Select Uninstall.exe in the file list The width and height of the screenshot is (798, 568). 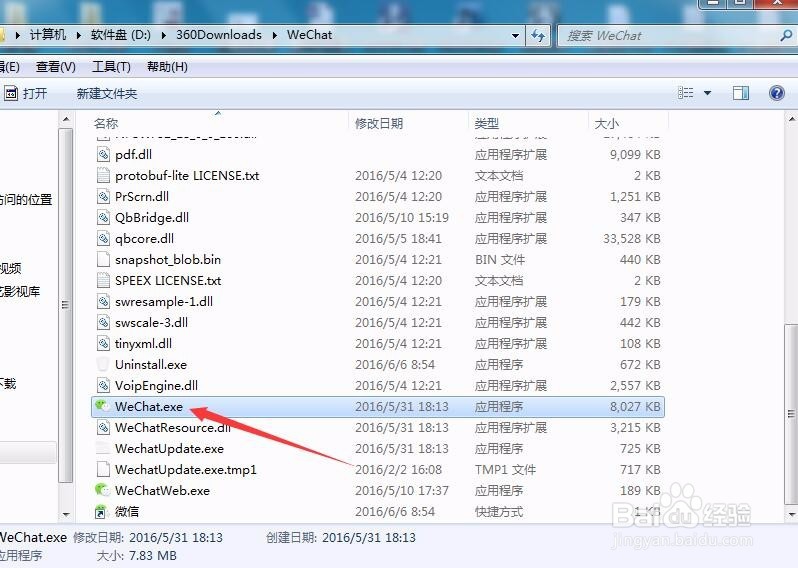(150, 365)
